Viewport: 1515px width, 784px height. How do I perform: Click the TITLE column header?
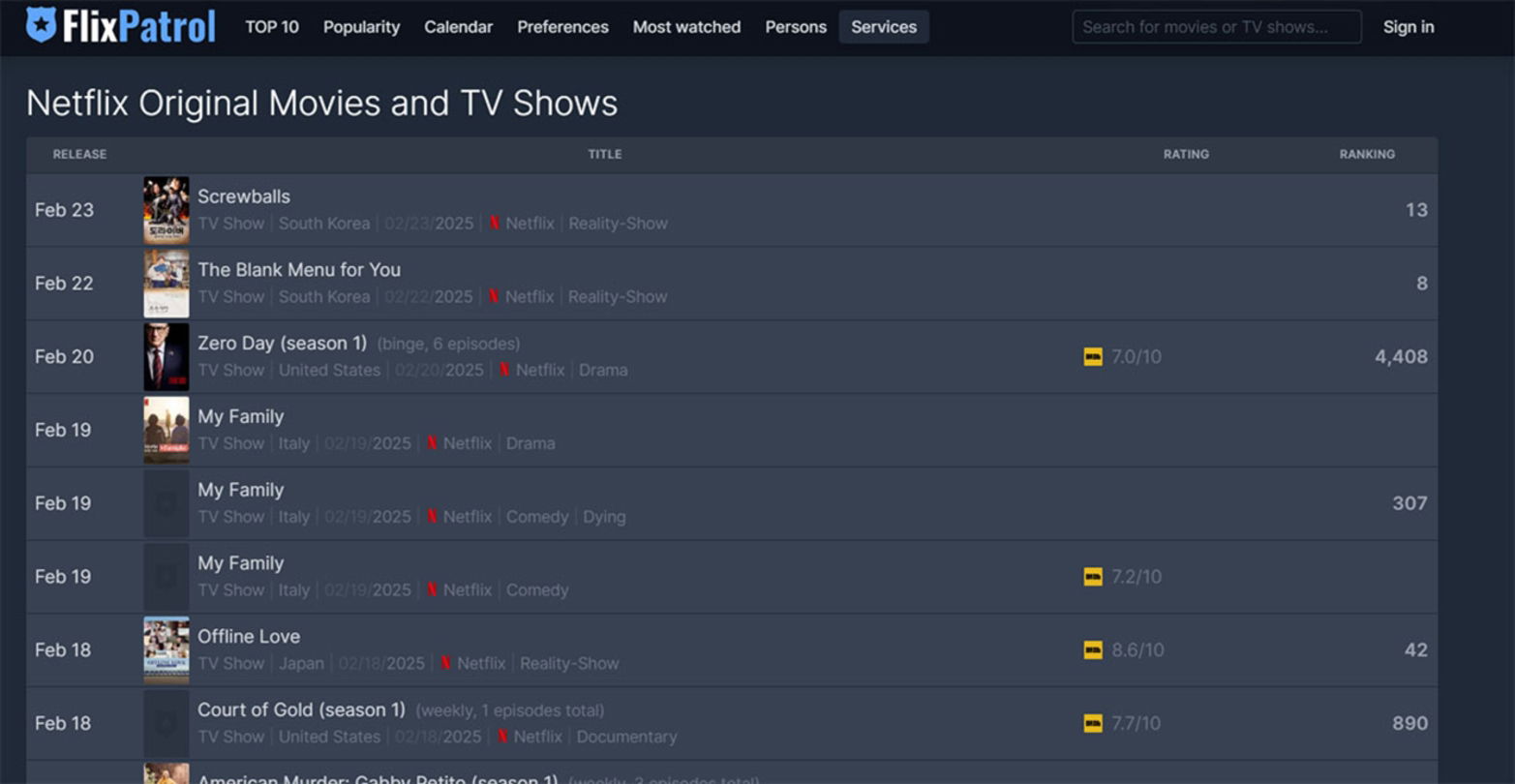pyautogui.click(x=605, y=155)
